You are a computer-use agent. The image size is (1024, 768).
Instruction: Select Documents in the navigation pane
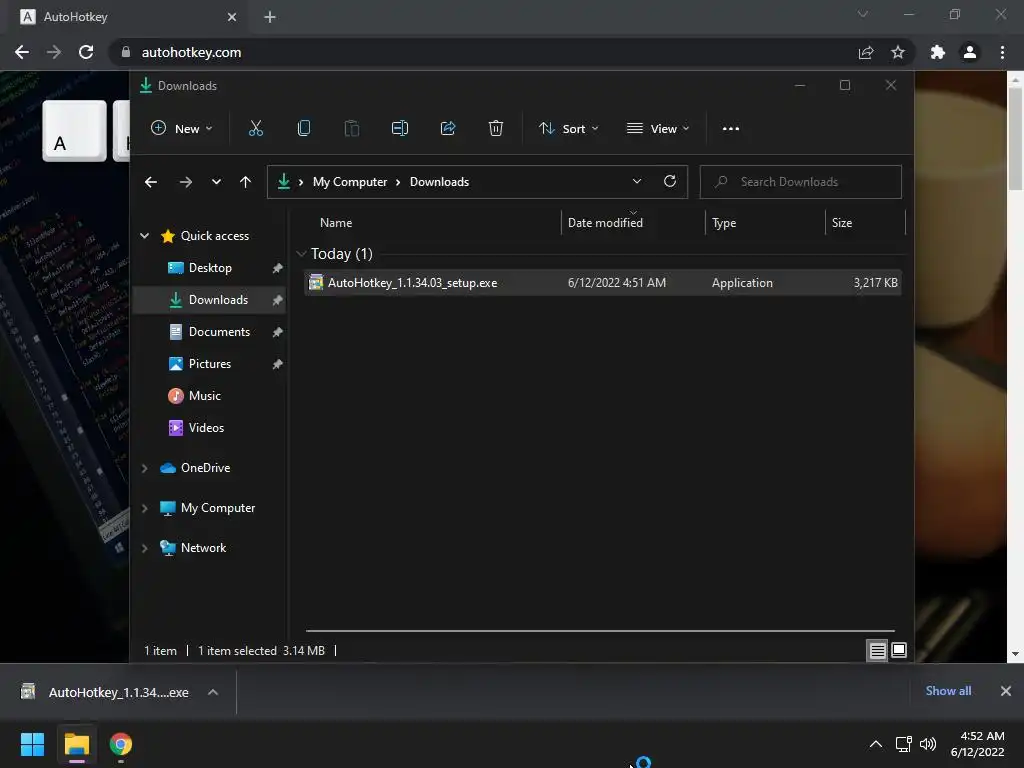[x=210, y=332]
